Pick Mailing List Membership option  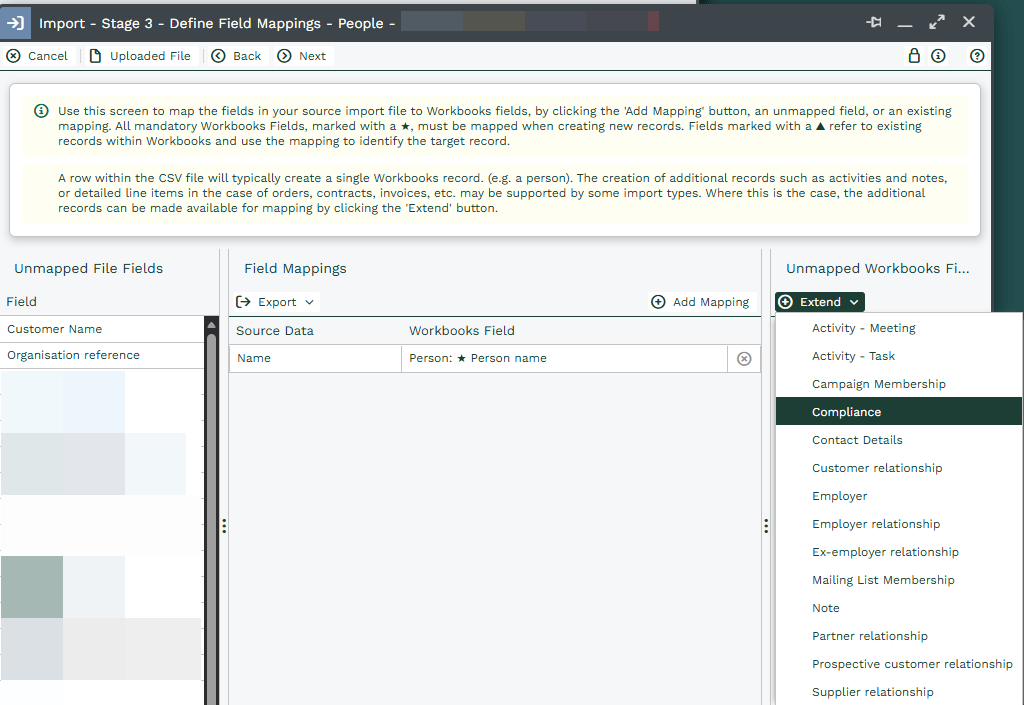pyautogui.click(x=883, y=580)
